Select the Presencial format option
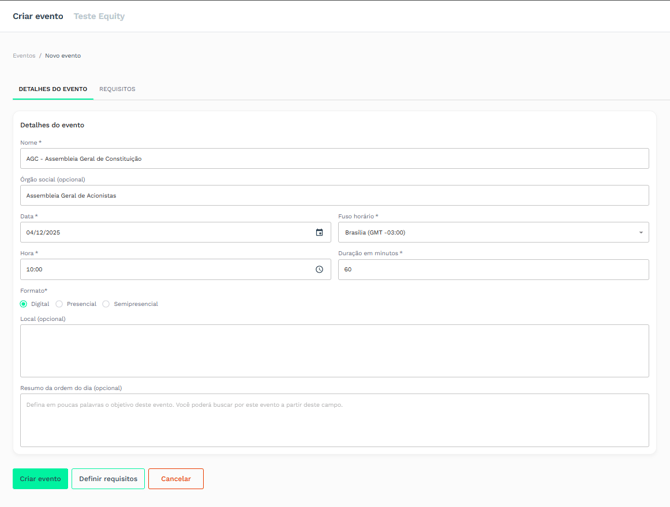The width and height of the screenshot is (670, 507). coord(60,304)
